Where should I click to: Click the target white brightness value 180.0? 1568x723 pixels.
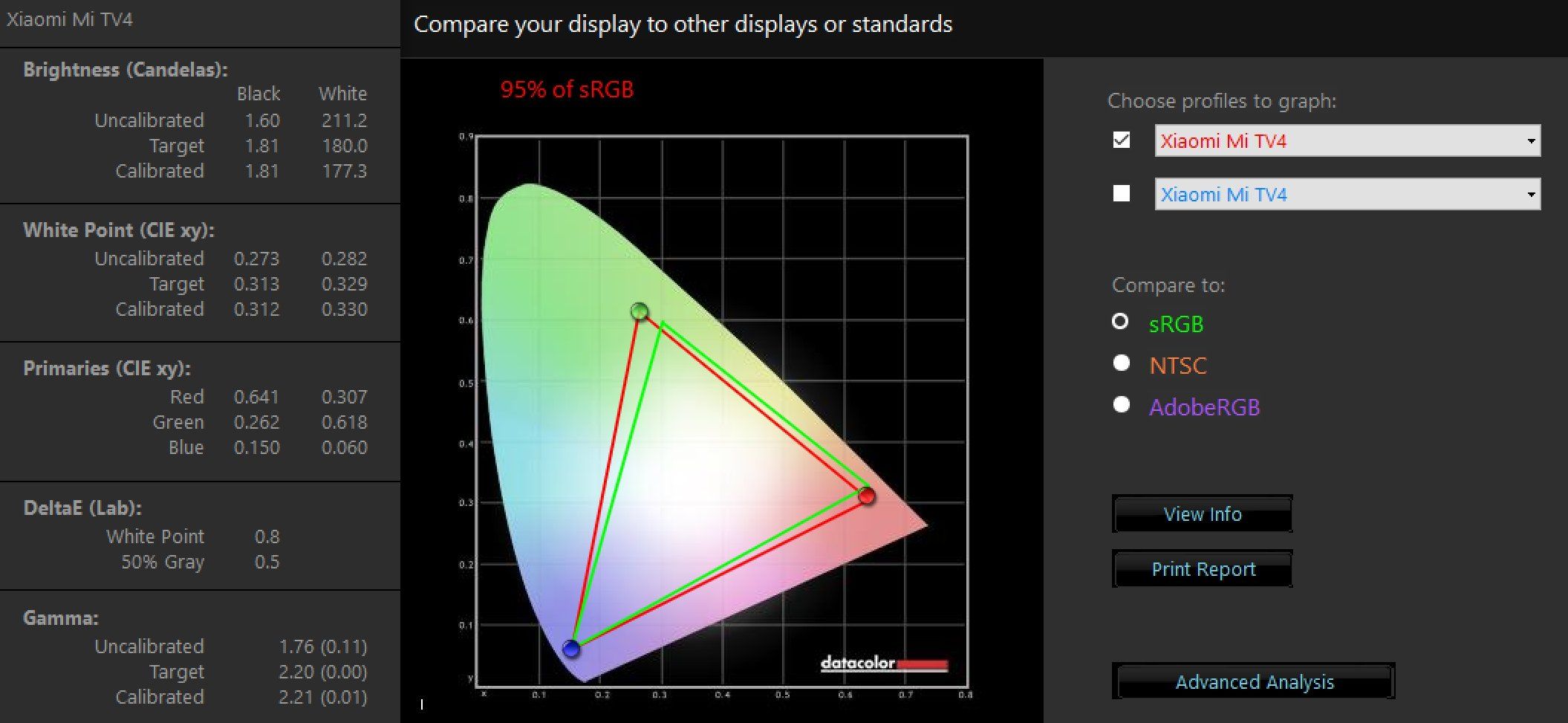(344, 146)
